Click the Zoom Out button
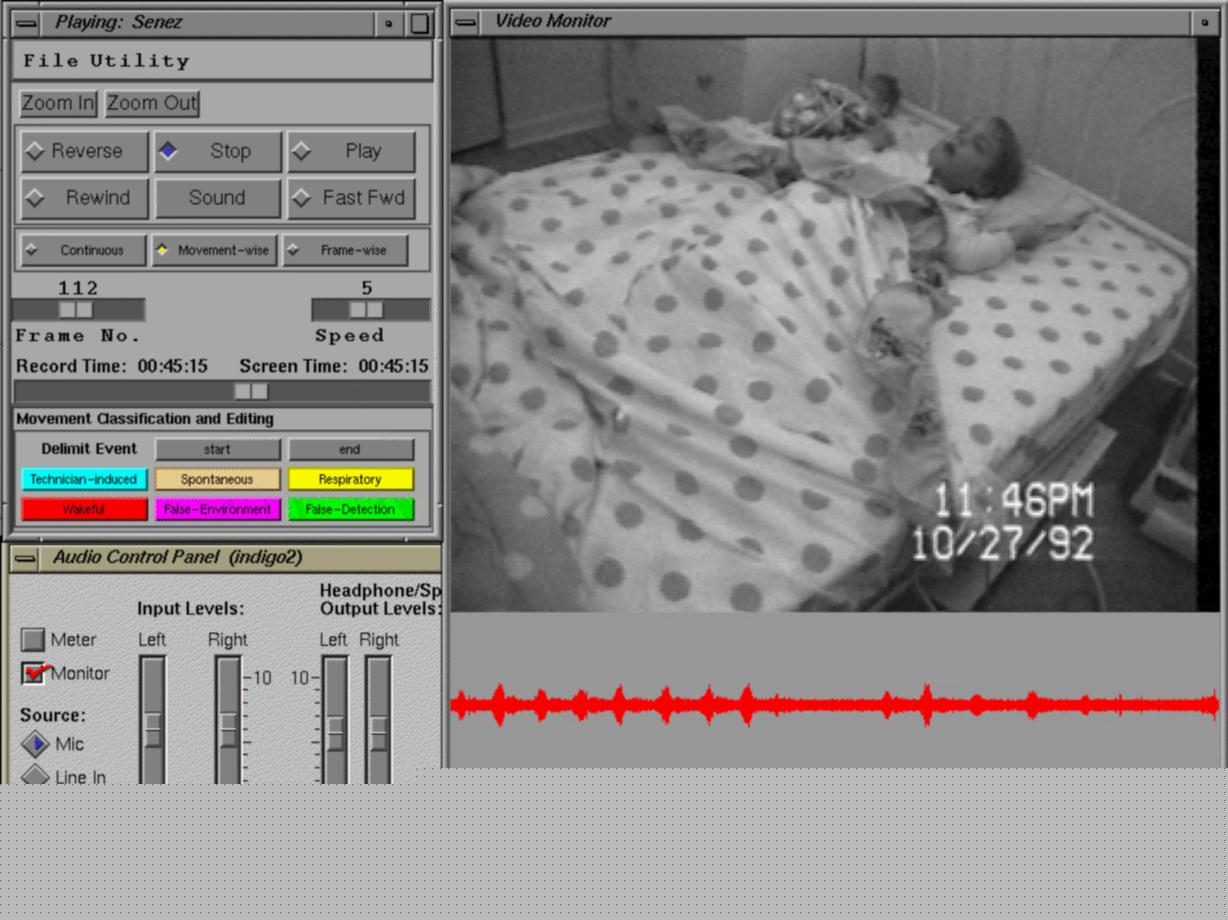 [x=152, y=103]
